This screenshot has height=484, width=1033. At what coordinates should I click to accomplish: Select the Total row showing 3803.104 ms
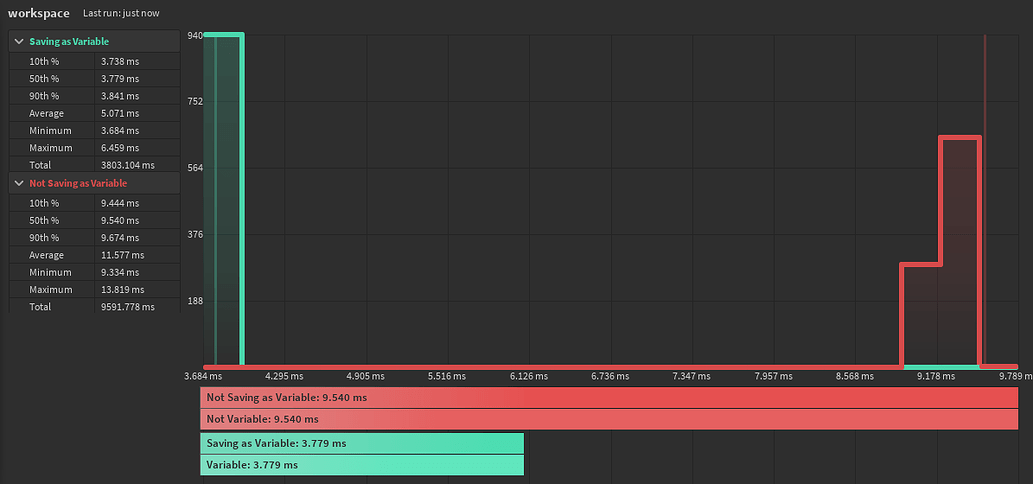click(x=94, y=165)
